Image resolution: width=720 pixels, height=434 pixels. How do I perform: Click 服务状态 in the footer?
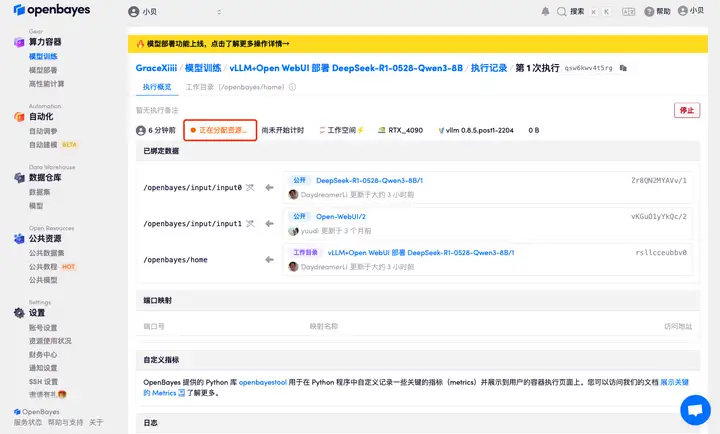point(28,423)
